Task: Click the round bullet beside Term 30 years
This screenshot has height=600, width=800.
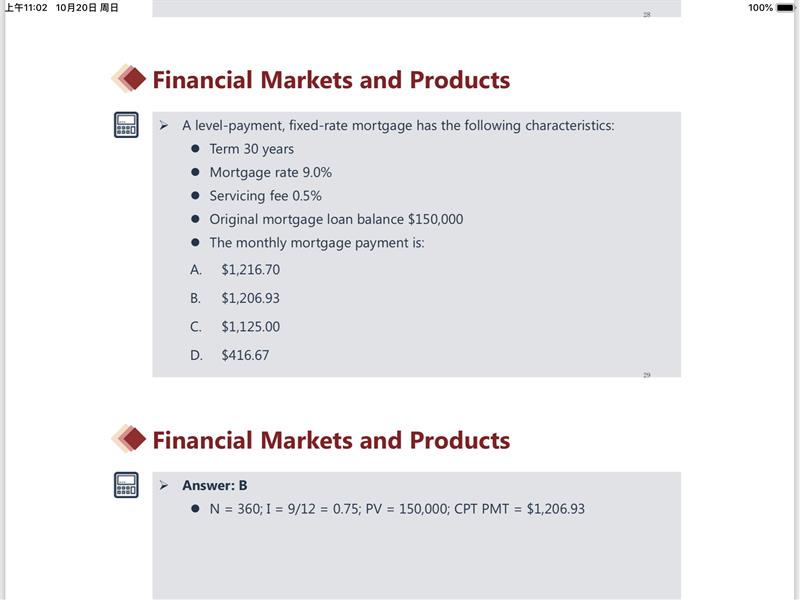Action: 196,149
